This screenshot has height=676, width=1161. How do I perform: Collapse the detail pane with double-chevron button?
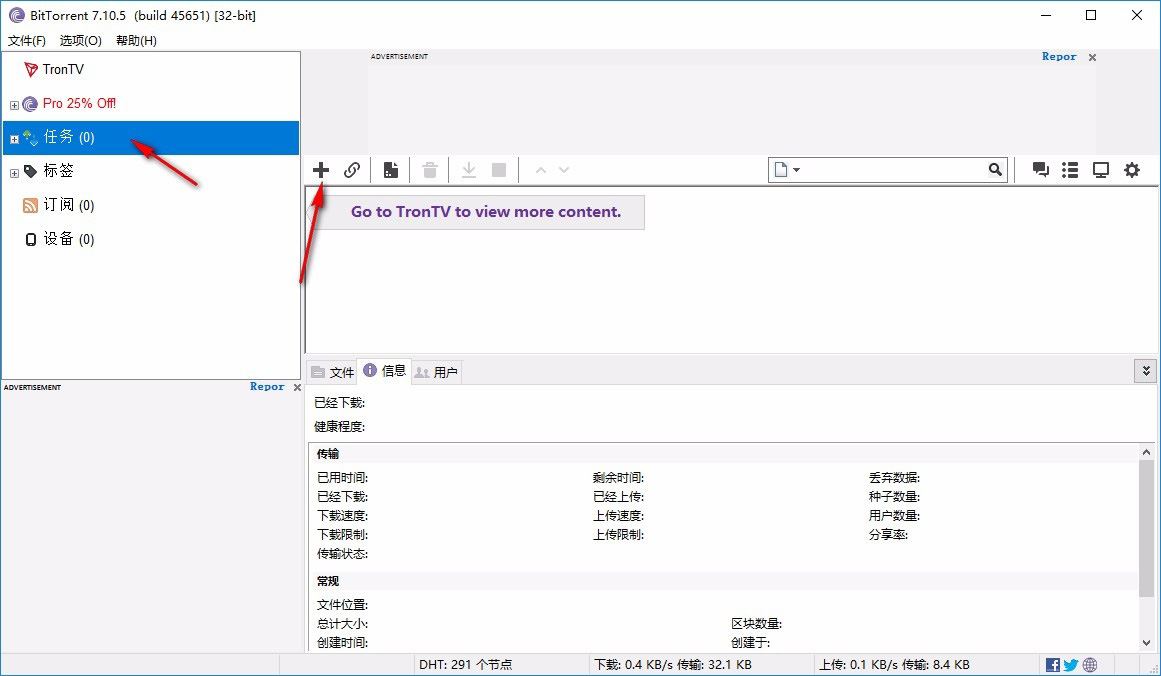tap(1145, 371)
